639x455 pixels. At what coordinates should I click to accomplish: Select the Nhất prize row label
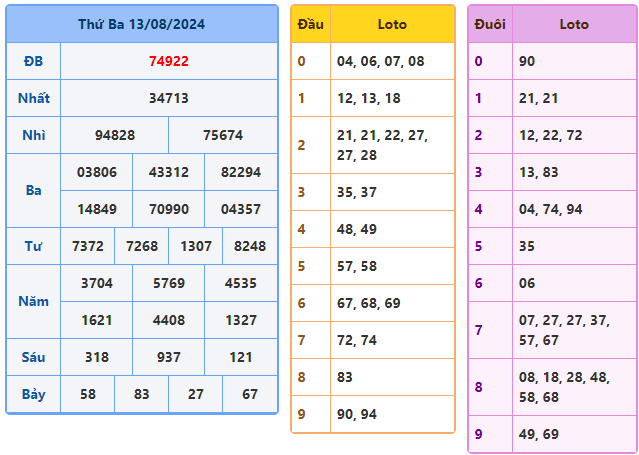click(33, 98)
